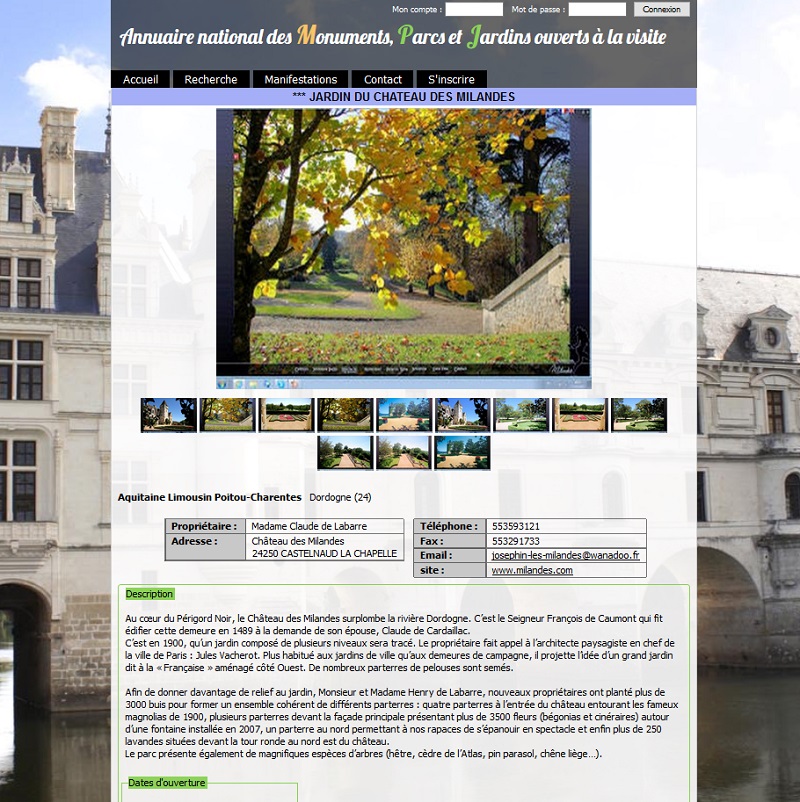Click the Téléphone label cell
This screenshot has width=800, height=802.
450,526
